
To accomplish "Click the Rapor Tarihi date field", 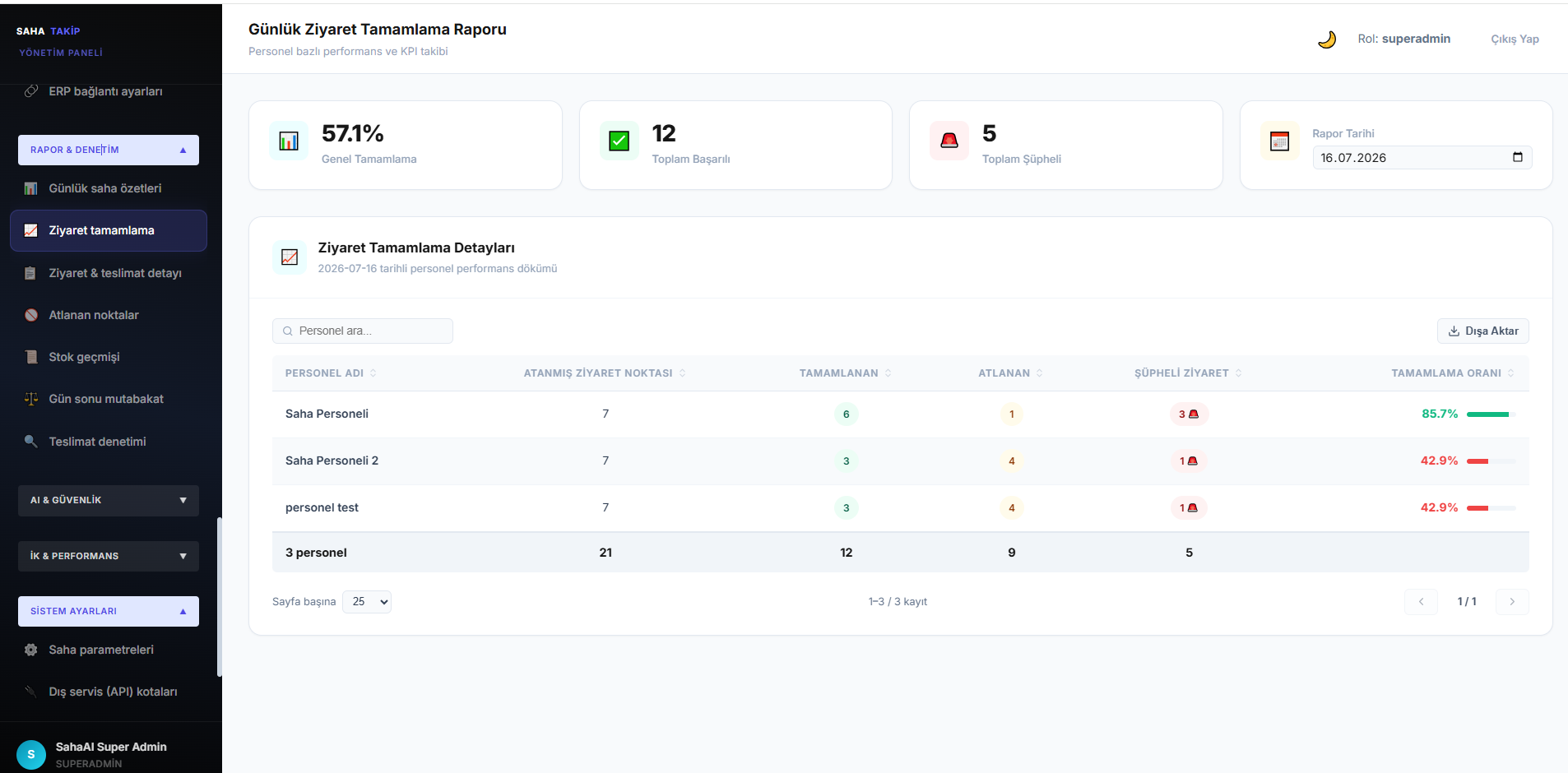I will (1422, 157).
